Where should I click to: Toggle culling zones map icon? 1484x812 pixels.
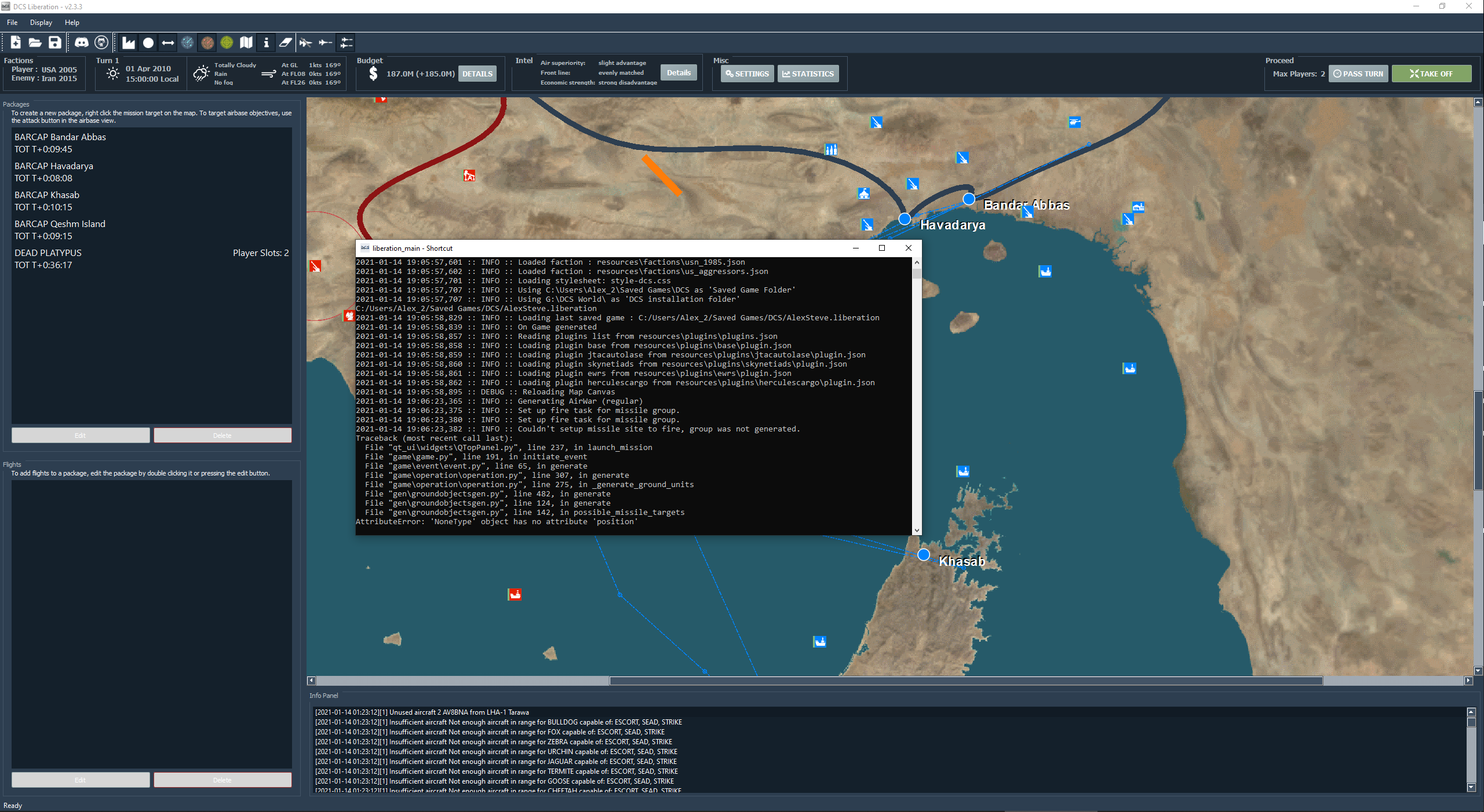(x=246, y=42)
